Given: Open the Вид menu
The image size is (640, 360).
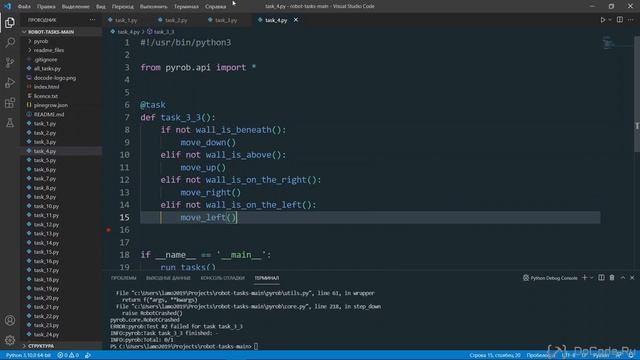Looking at the screenshot, I should point(100,7).
